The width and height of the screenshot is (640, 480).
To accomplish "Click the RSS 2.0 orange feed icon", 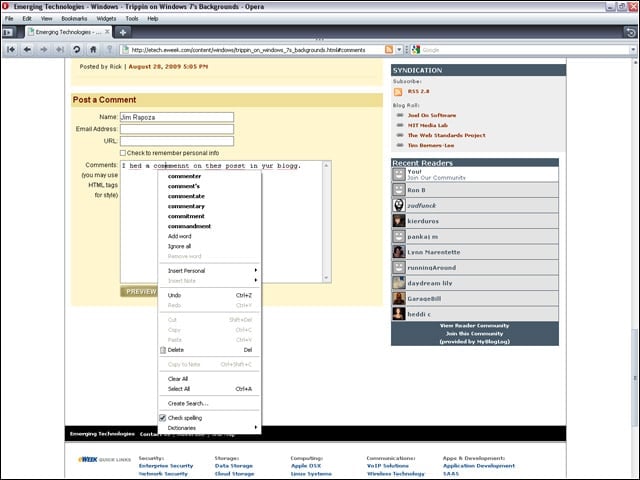I will pyautogui.click(x=398, y=92).
